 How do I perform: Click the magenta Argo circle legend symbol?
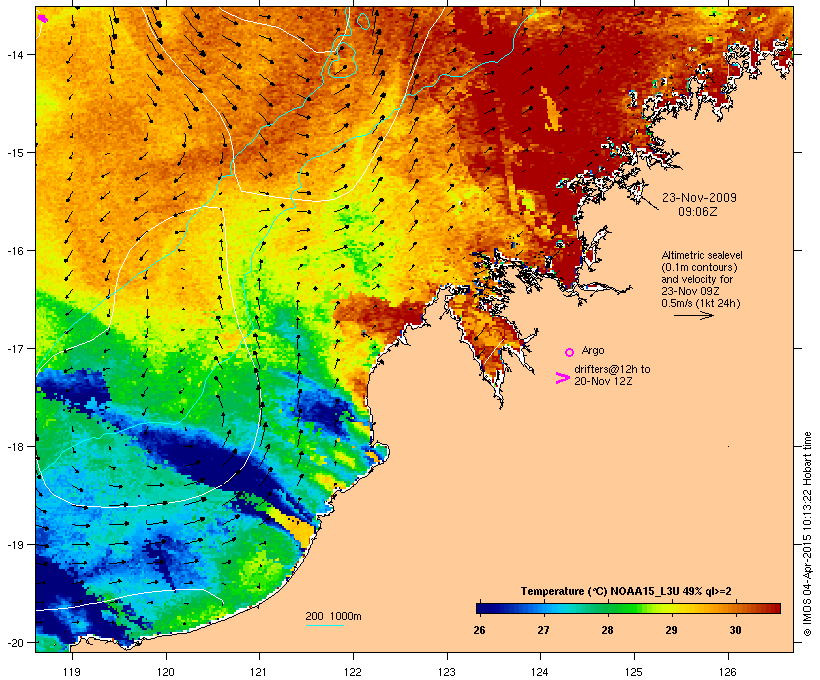click(570, 352)
